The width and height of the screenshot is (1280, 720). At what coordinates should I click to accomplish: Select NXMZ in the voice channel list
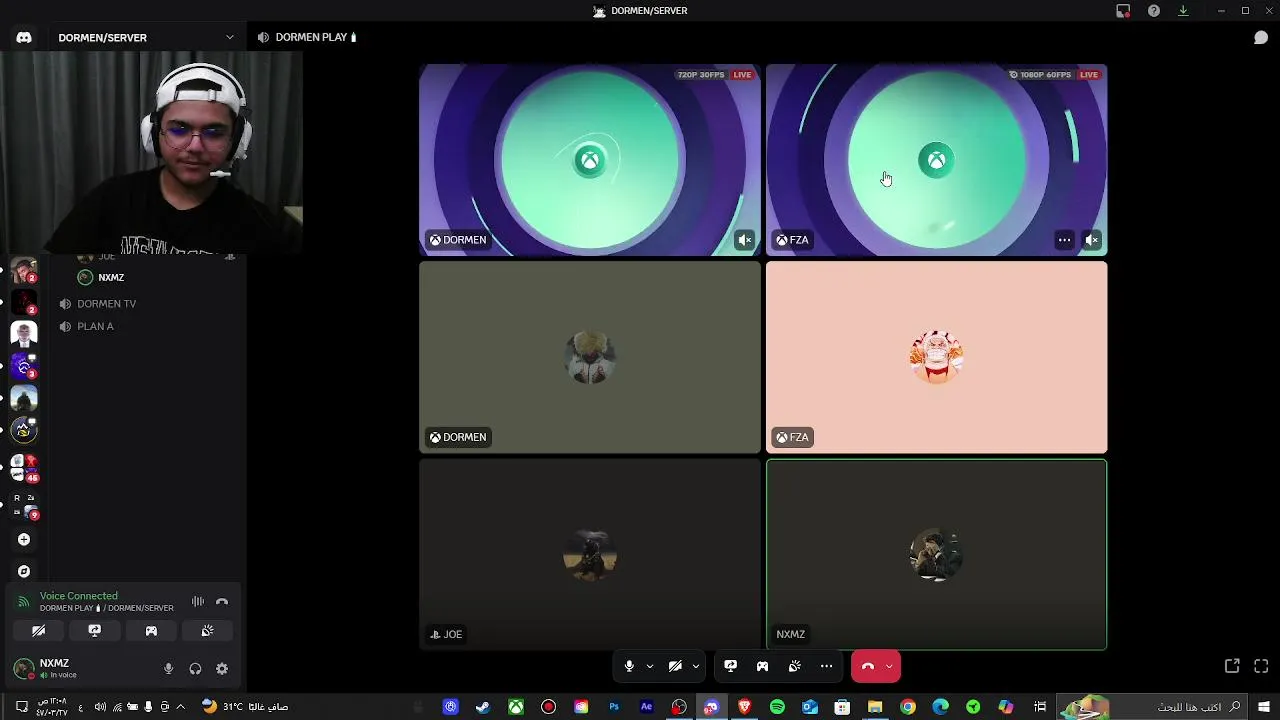point(111,278)
